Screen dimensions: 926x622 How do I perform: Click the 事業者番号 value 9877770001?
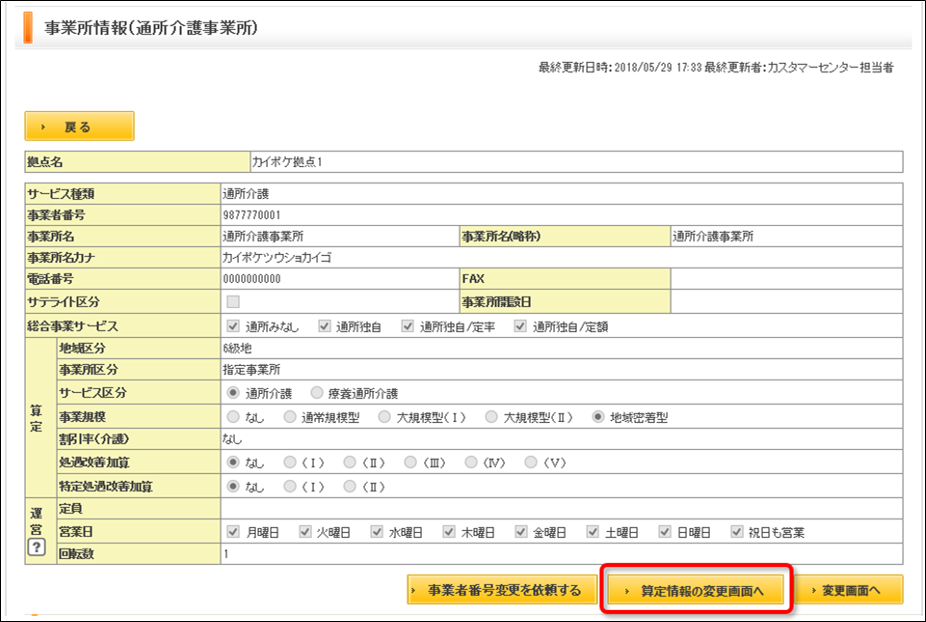pyautogui.click(x=252, y=215)
